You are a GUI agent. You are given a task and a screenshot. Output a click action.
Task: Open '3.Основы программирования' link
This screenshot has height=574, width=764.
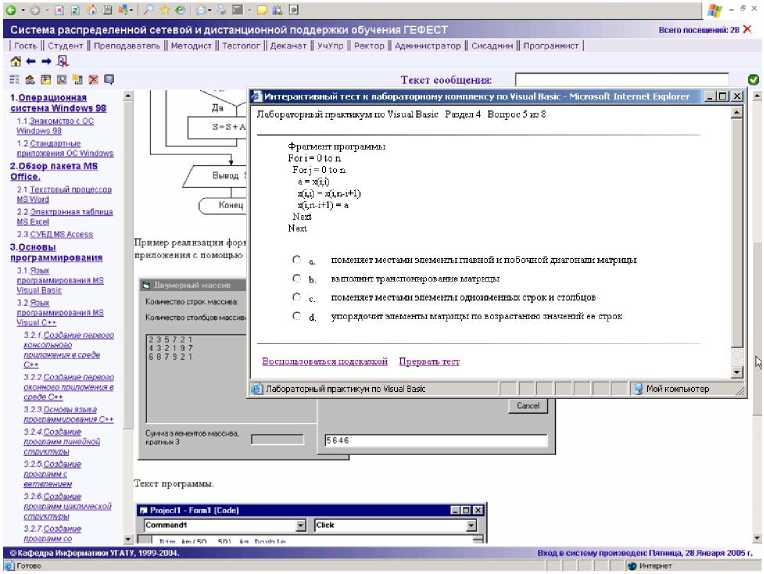pos(57,252)
